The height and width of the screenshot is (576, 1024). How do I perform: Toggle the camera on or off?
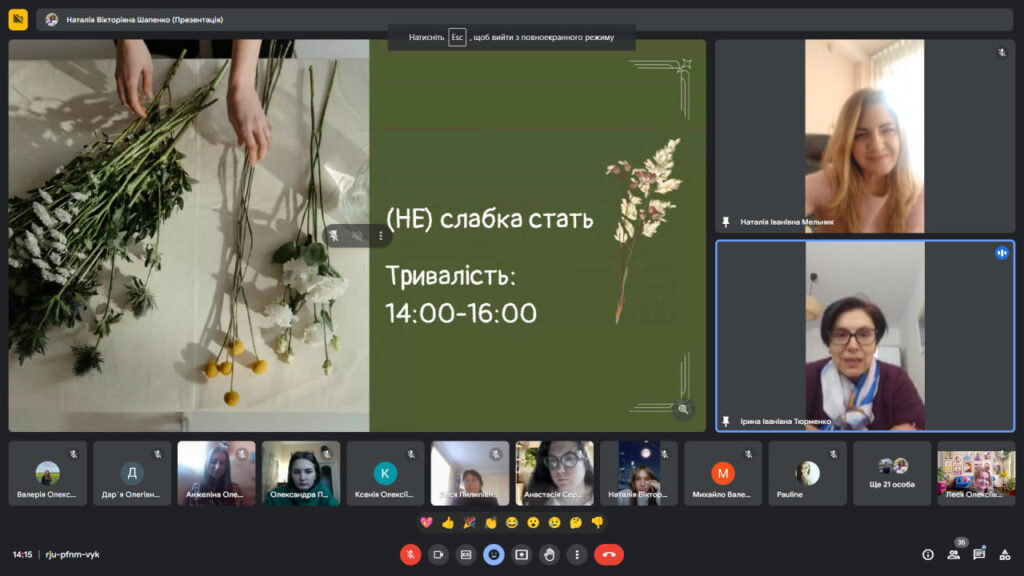(x=438, y=554)
